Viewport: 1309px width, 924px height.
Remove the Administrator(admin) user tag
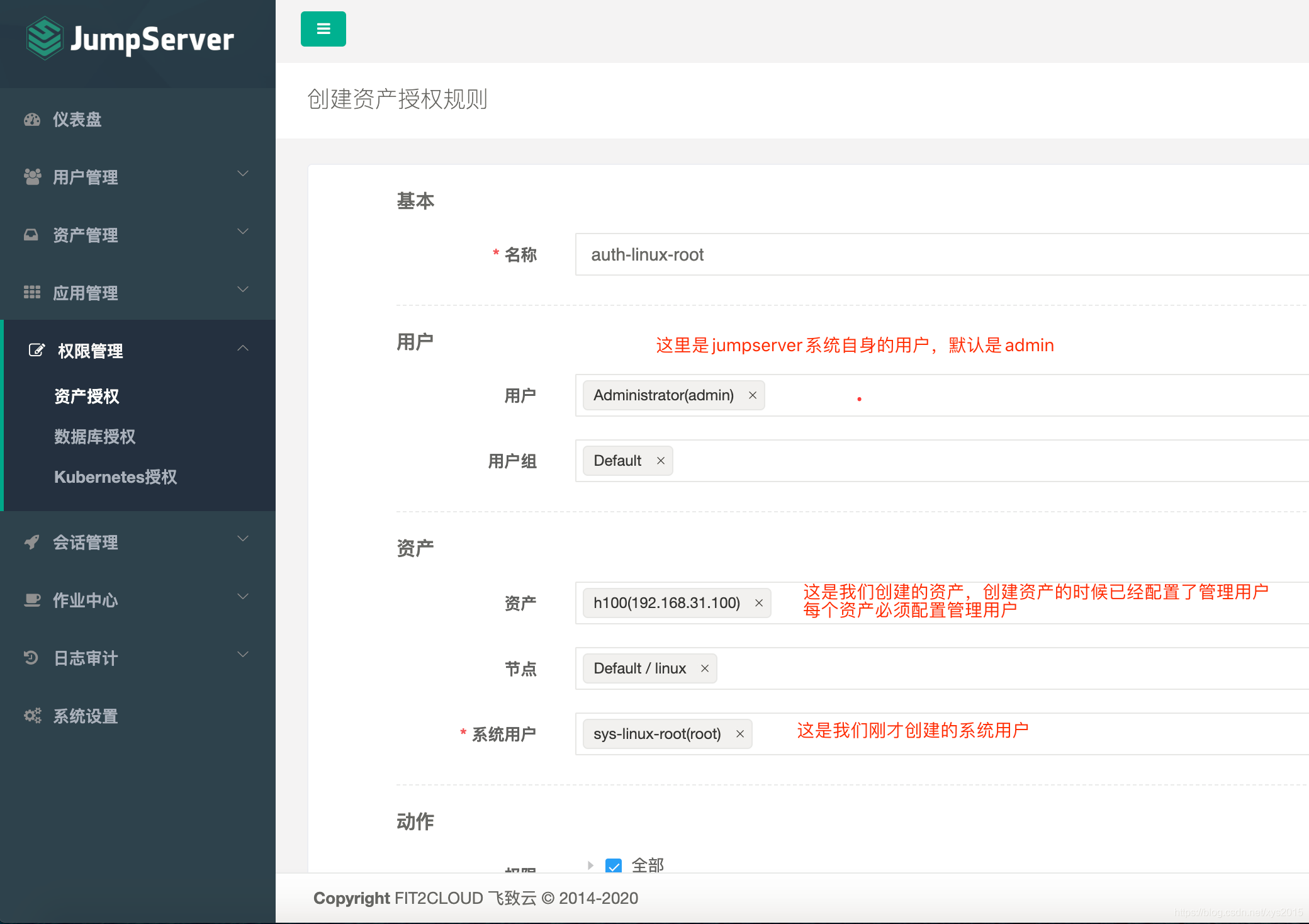pyautogui.click(x=752, y=395)
